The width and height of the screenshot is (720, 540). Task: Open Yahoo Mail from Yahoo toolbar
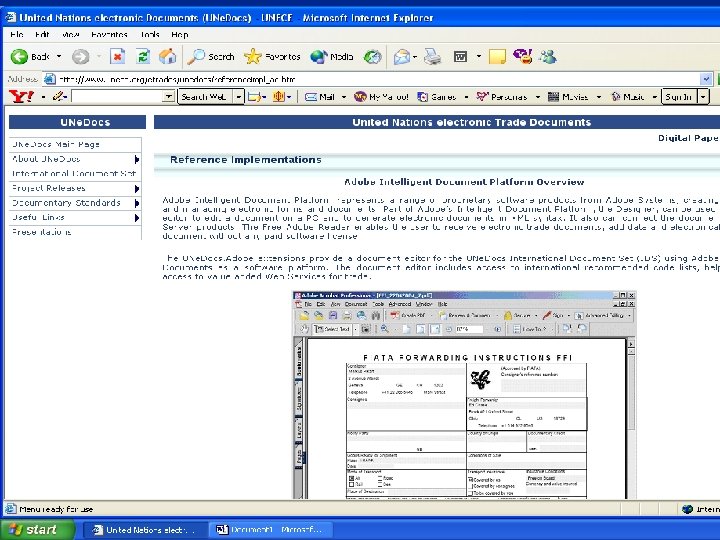point(320,97)
